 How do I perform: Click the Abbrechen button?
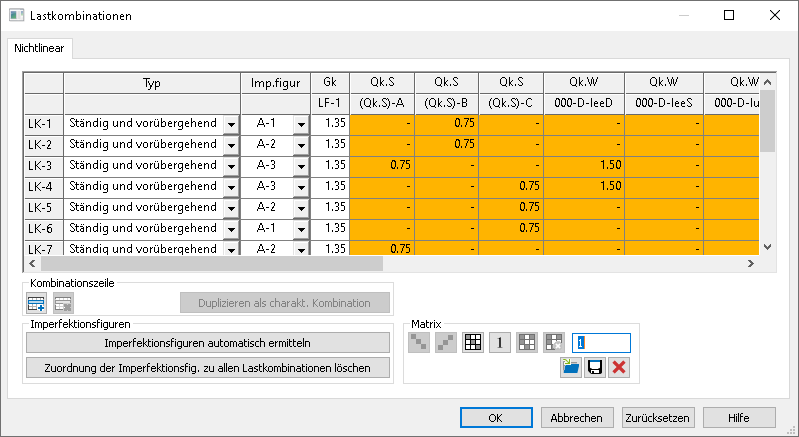point(576,418)
